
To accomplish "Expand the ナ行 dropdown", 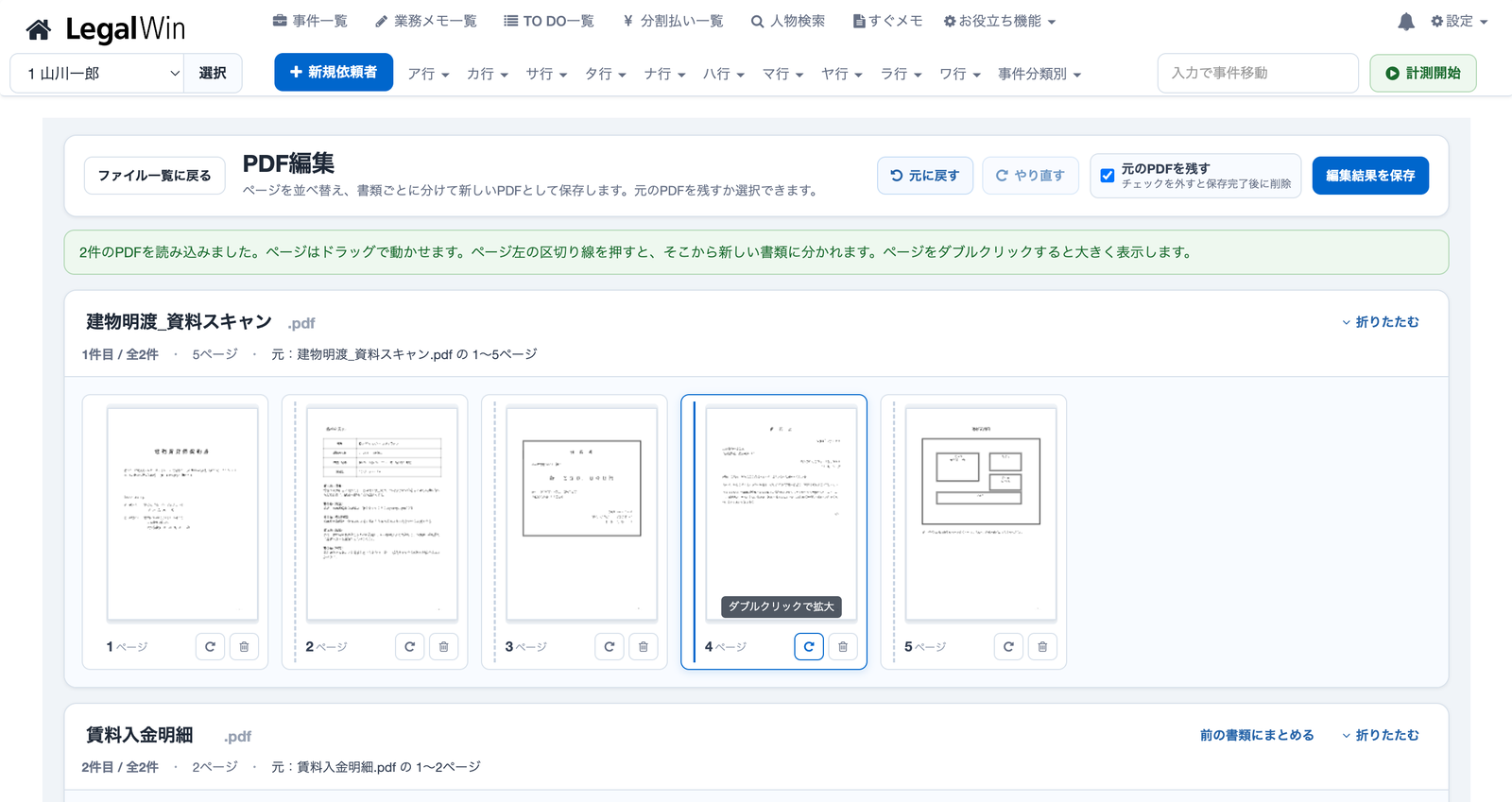I will (664, 74).
